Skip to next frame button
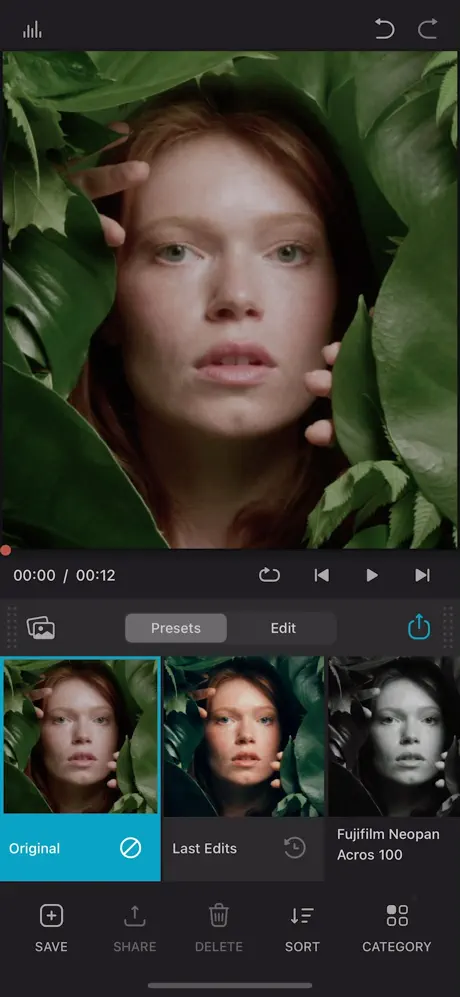This screenshot has height=997, width=460. point(422,575)
